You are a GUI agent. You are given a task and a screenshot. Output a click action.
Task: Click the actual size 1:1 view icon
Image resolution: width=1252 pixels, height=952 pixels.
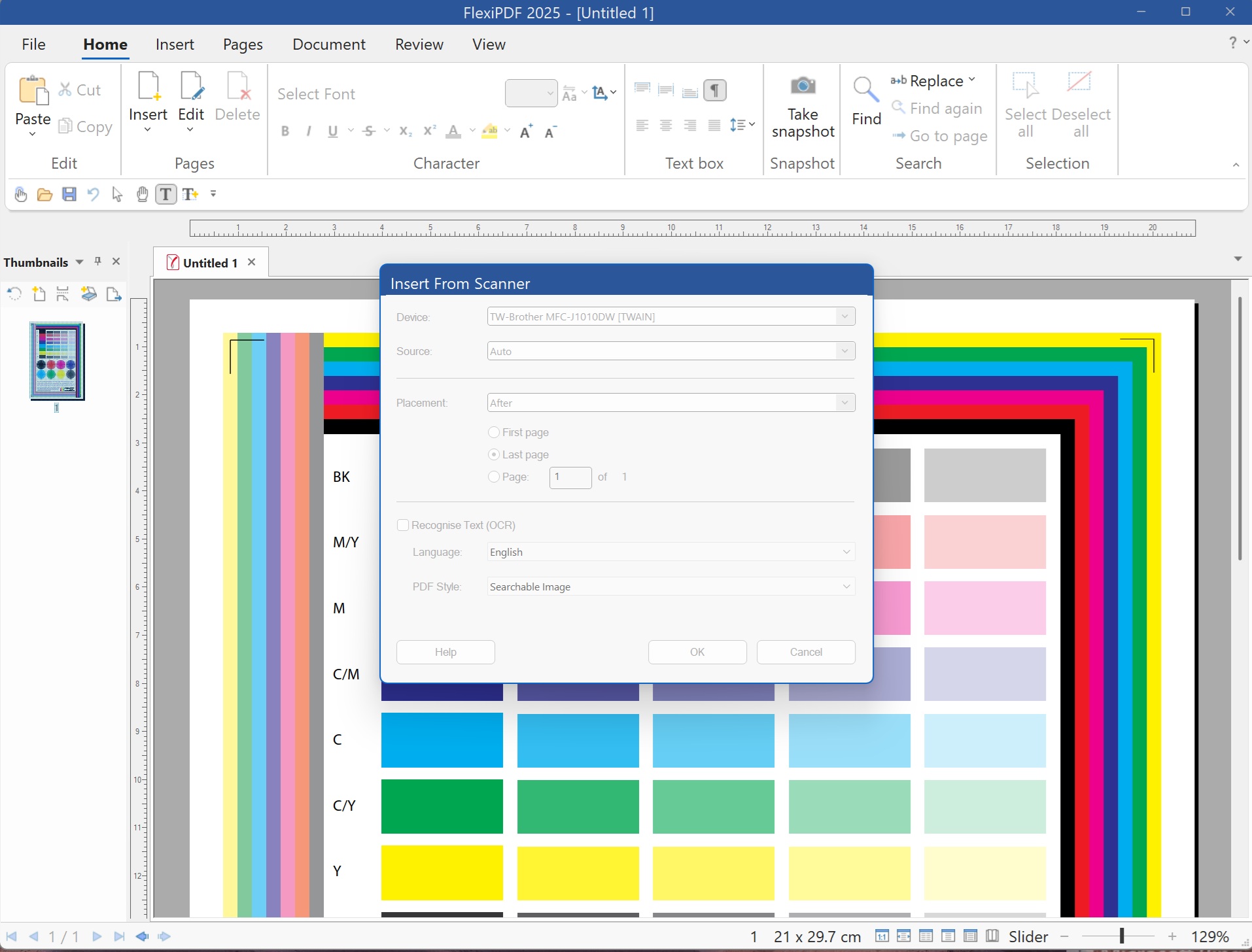tap(882, 936)
